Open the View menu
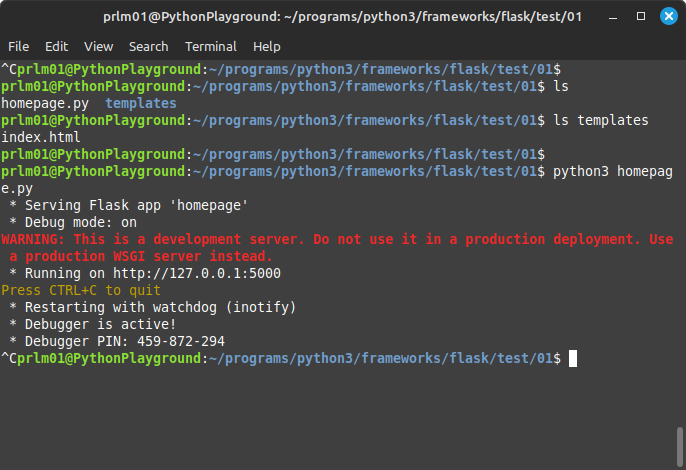686x470 pixels. (98, 46)
